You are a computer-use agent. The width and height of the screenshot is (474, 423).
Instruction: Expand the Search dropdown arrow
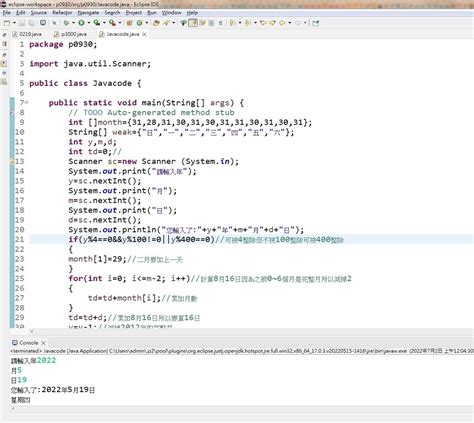coord(173,23)
